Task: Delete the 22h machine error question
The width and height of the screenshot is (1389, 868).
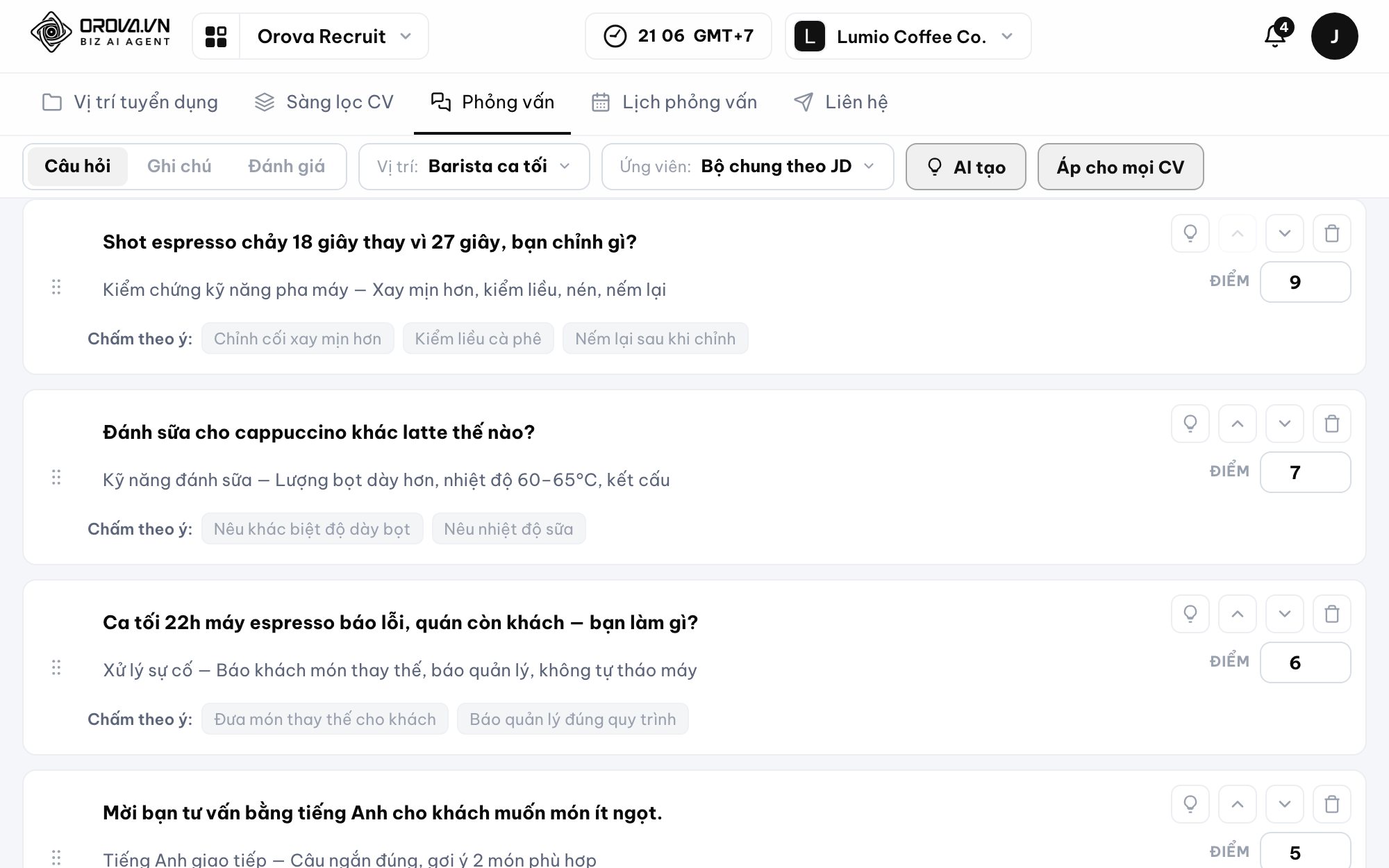Action: coord(1332,614)
